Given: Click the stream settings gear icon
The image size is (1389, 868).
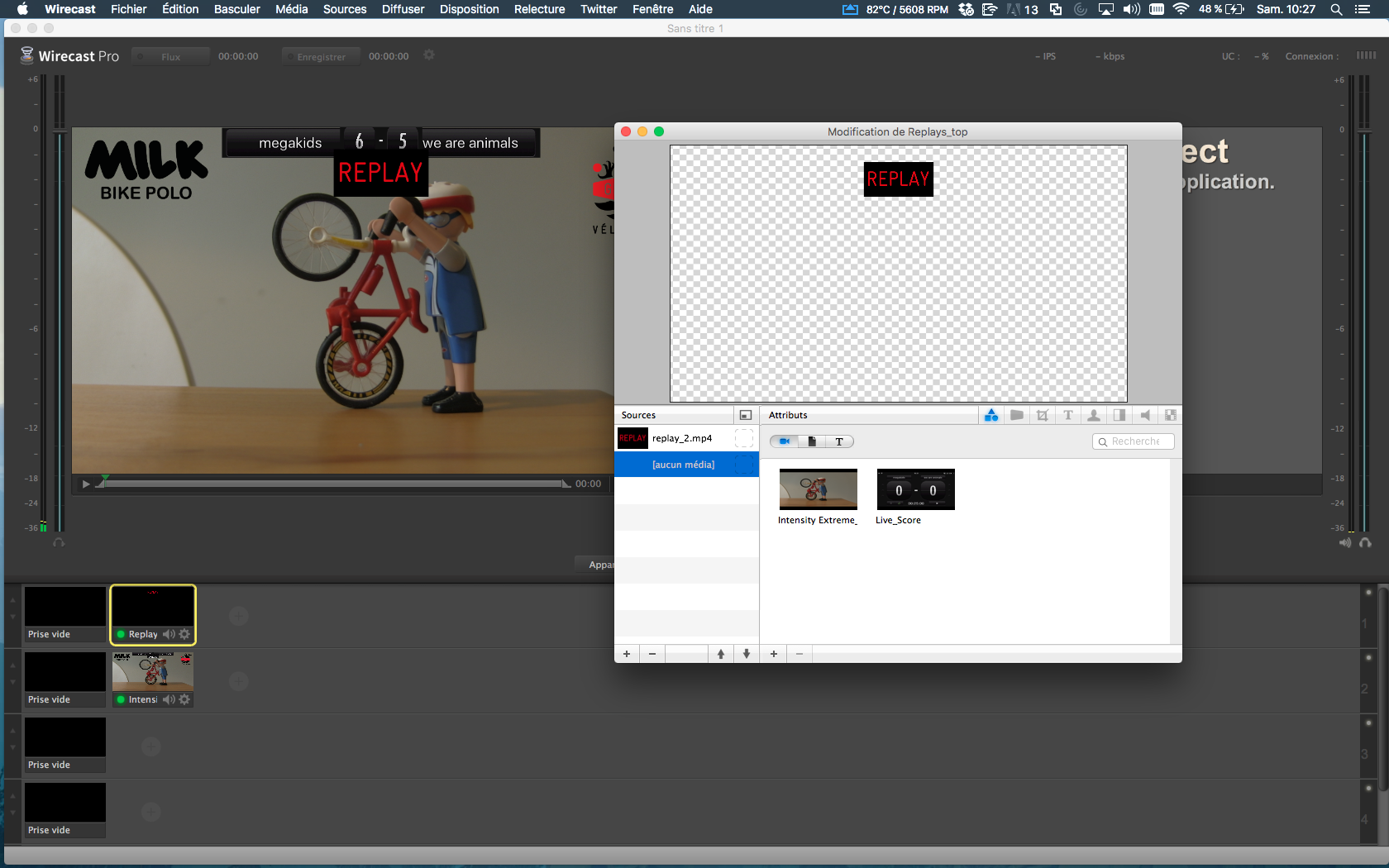Looking at the screenshot, I should (428, 55).
